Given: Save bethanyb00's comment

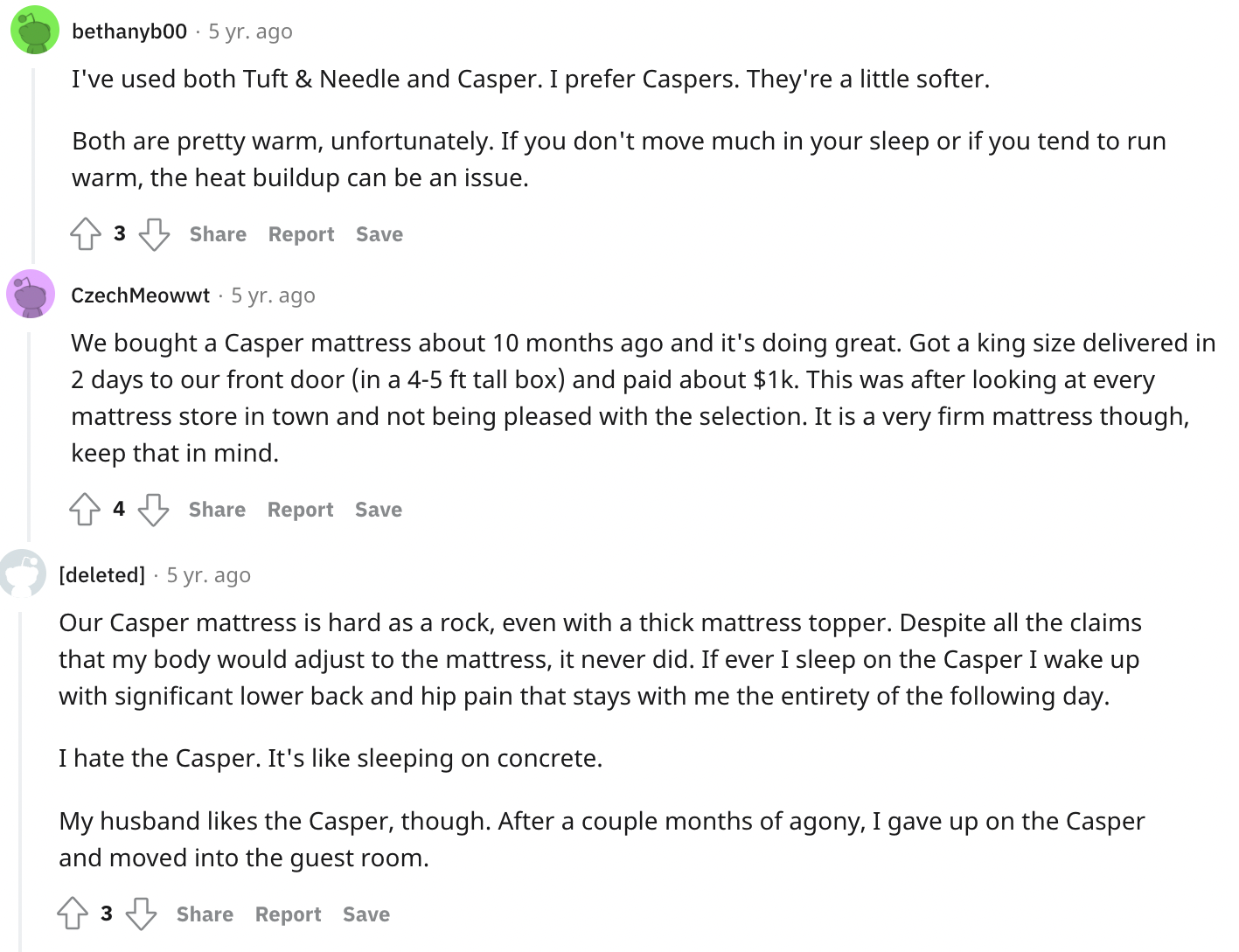Looking at the screenshot, I should click(x=379, y=234).
